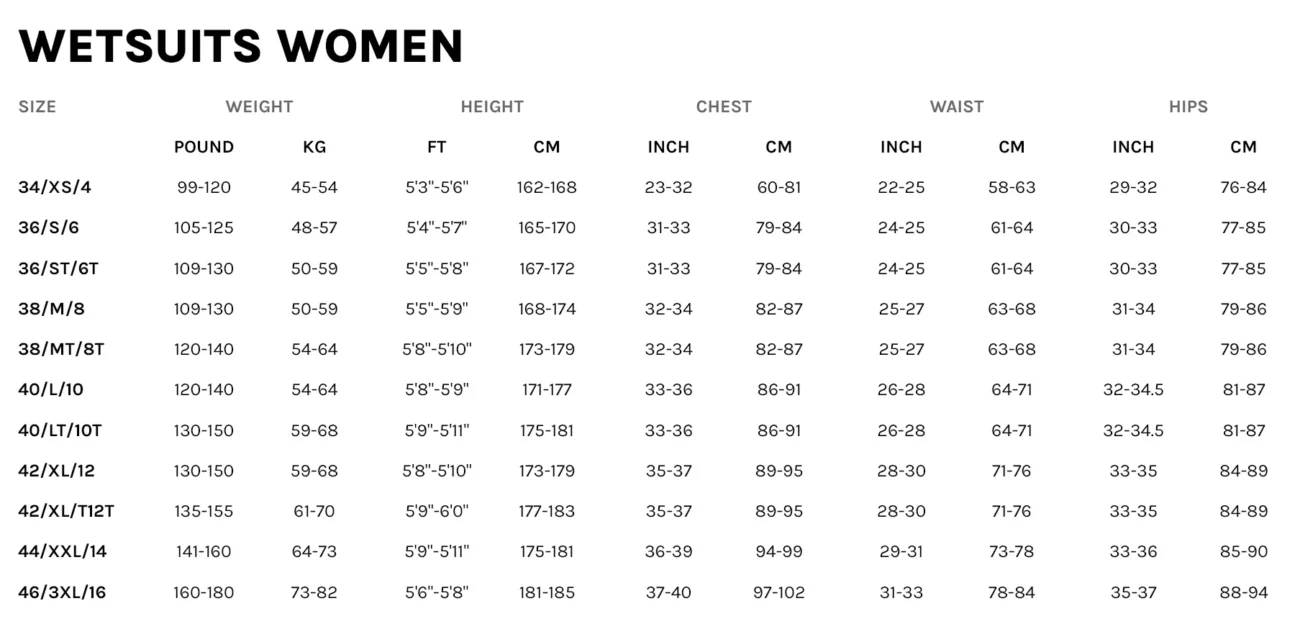Image resolution: width=1300 pixels, height=629 pixels.
Task: Click the HIPS column header
Action: (x=1188, y=106)
